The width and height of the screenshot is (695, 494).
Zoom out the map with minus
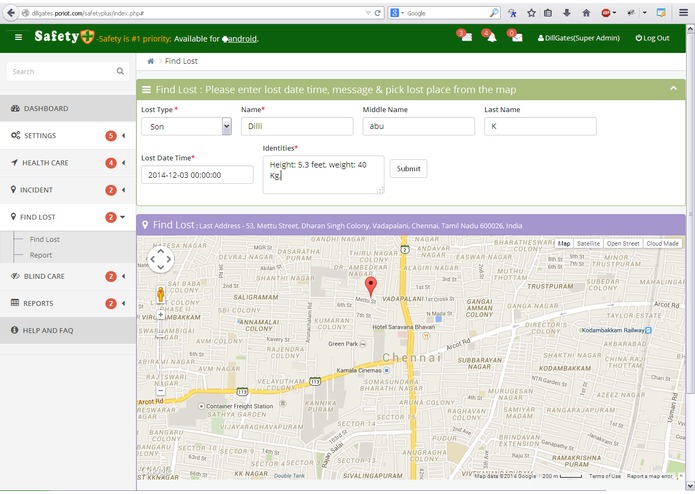point(160,391)
